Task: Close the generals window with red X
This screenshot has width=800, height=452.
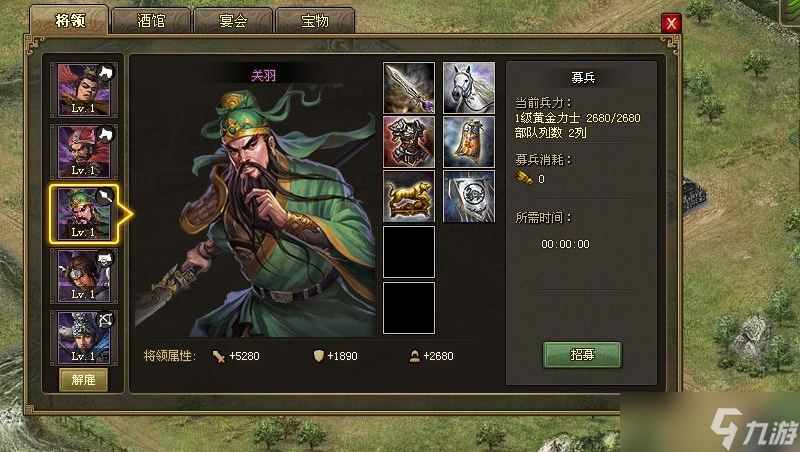Action: pyautogui.click(x=671, y=23)
